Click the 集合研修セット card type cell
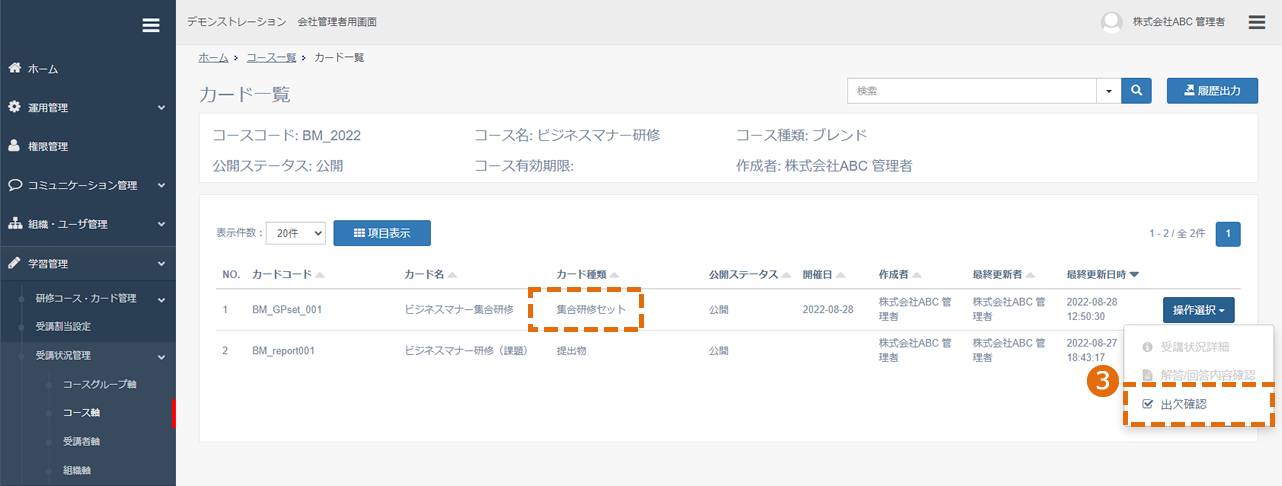The image size is (1282, 486). [x=591, y=310]
